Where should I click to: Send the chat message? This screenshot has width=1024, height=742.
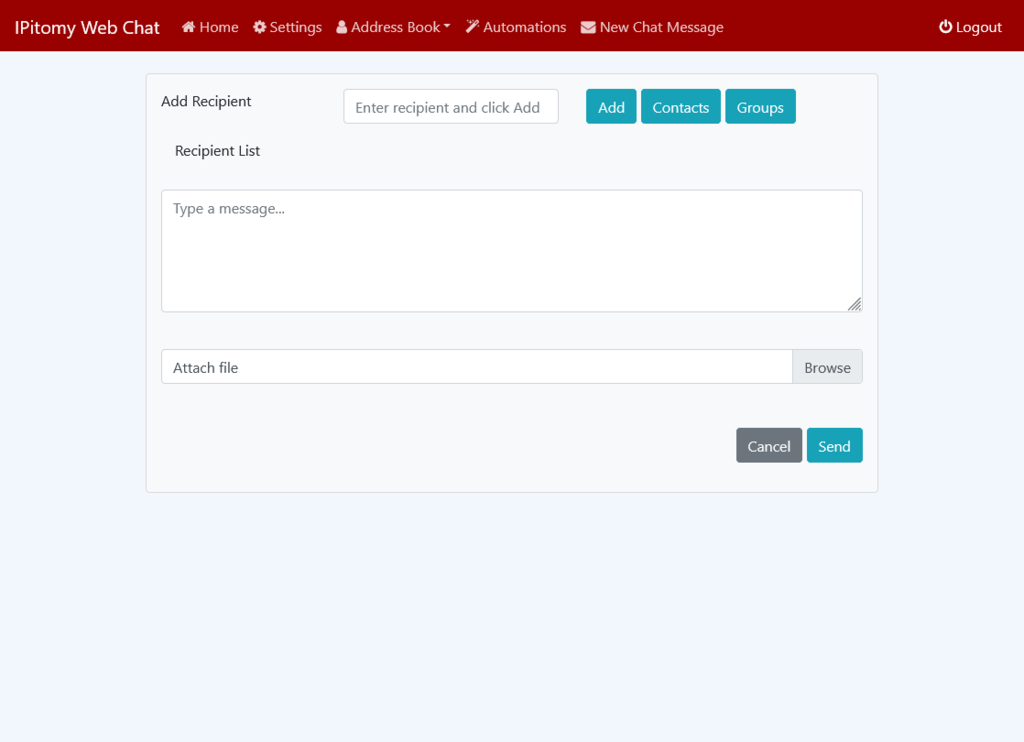(834, 446)
